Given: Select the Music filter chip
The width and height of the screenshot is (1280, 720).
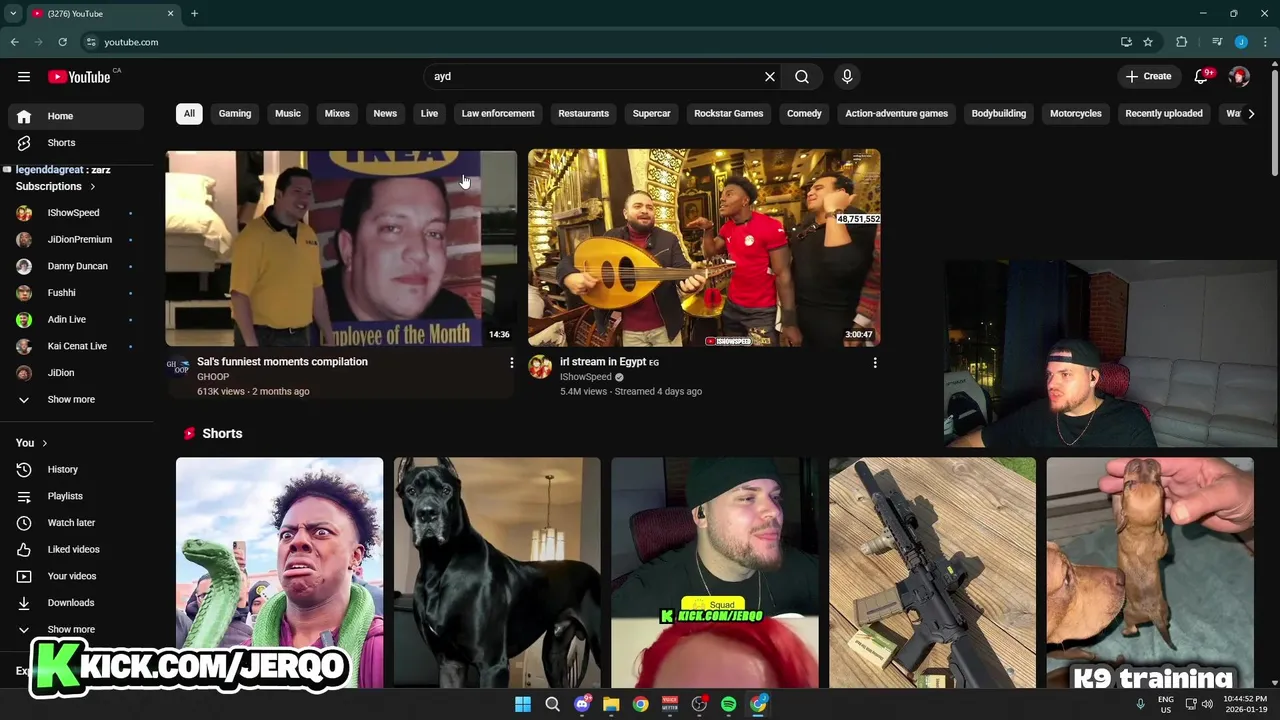Looking at the screenshot, I should click(x=288, y=114).
